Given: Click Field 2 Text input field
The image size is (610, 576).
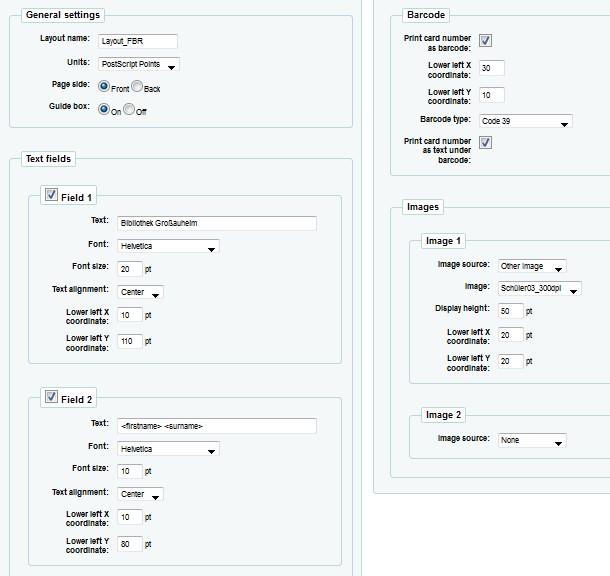Looking at the screenshot, I should click(216, 426).
